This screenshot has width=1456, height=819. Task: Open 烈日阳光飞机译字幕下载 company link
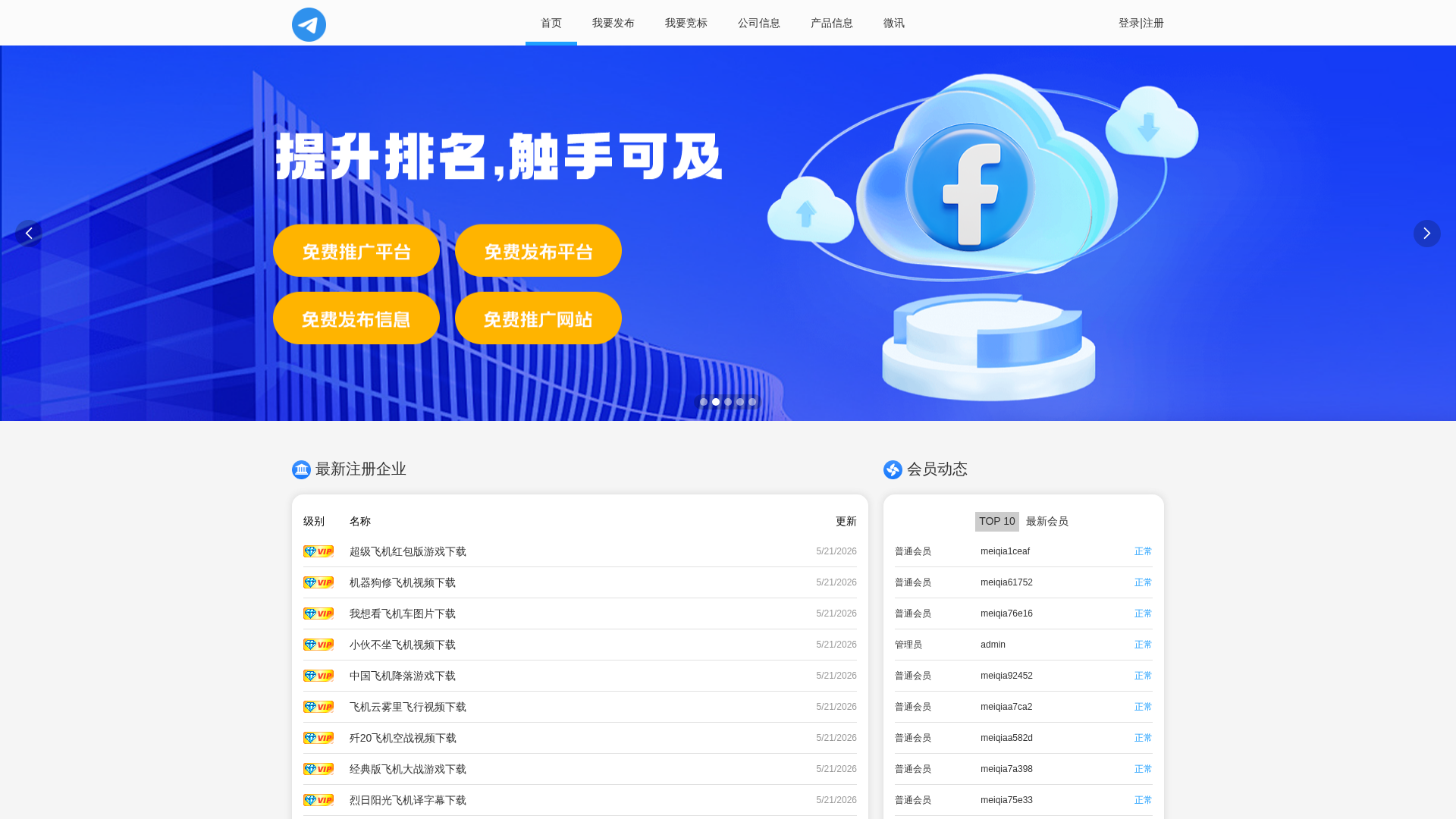pyautogui.click(x=408, y=800)
